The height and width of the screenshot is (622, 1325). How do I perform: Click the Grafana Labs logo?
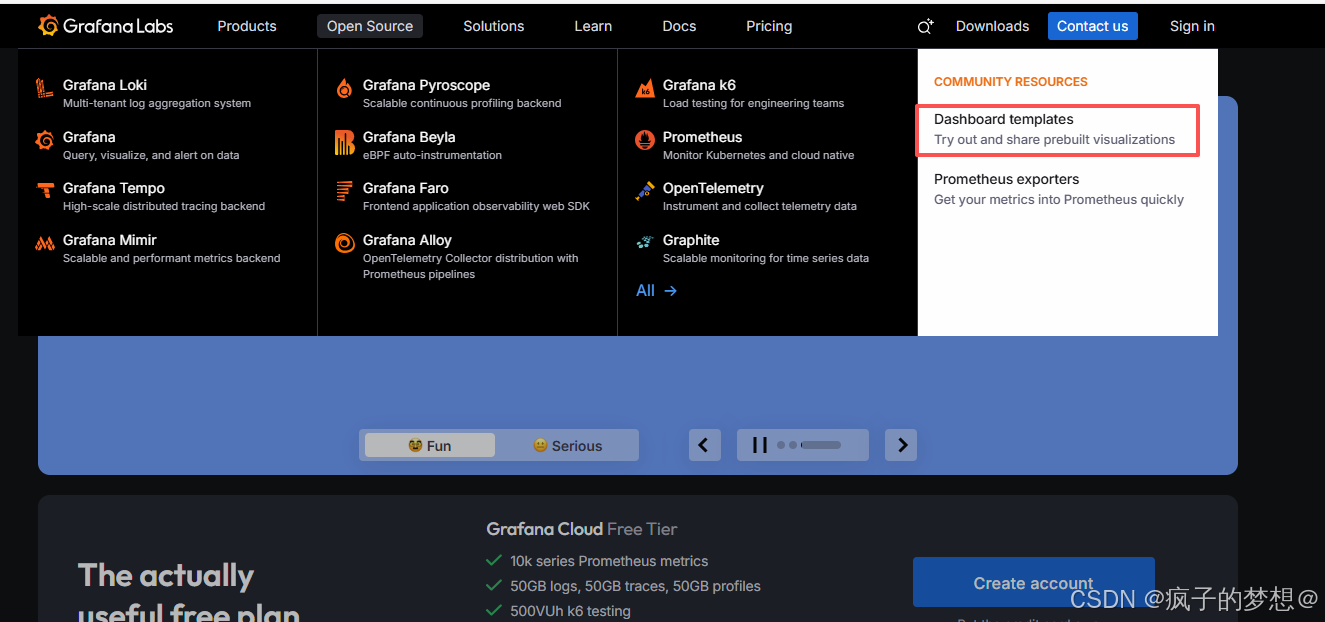(105, 26)
